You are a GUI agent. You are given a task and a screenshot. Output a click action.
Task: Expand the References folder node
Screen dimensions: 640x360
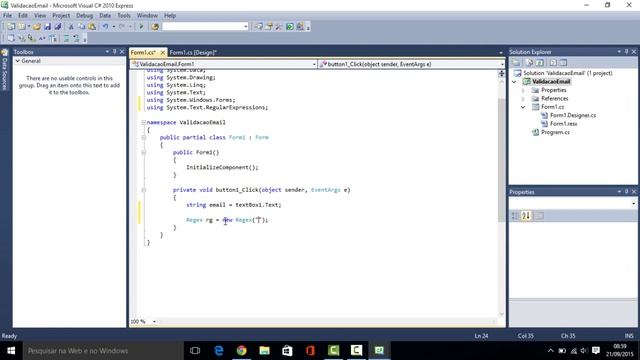point(523,99)
